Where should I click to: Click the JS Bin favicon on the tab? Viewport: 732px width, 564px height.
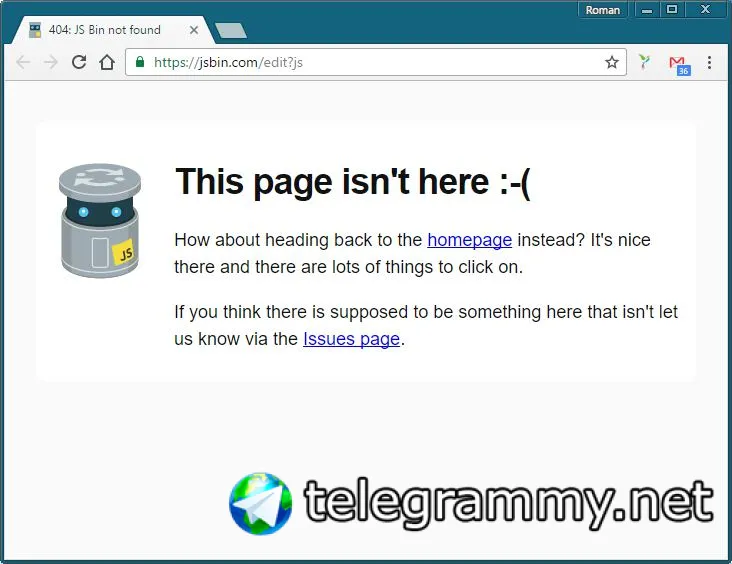click(x=35, y=30)
